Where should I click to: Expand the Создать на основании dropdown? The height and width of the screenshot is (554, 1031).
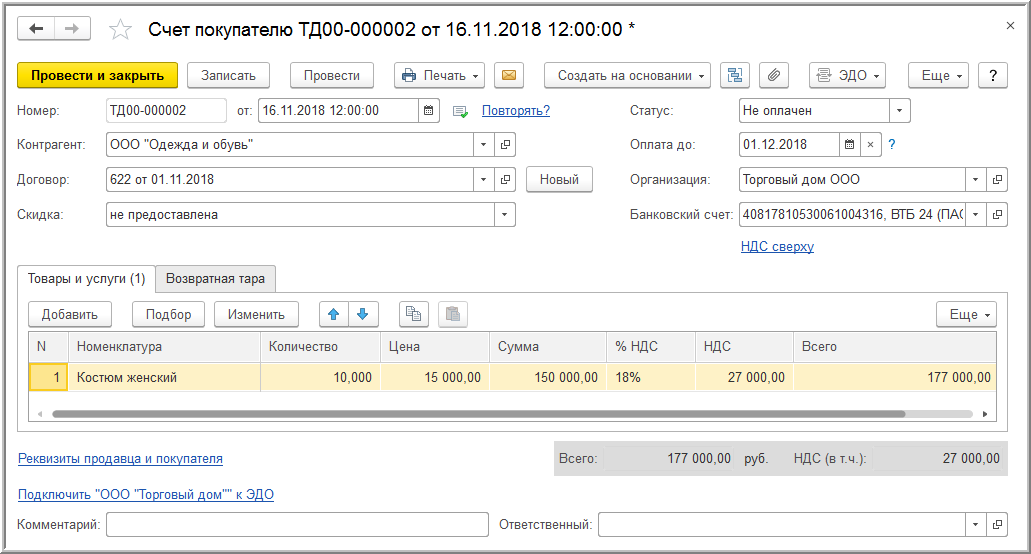[627, 76]
